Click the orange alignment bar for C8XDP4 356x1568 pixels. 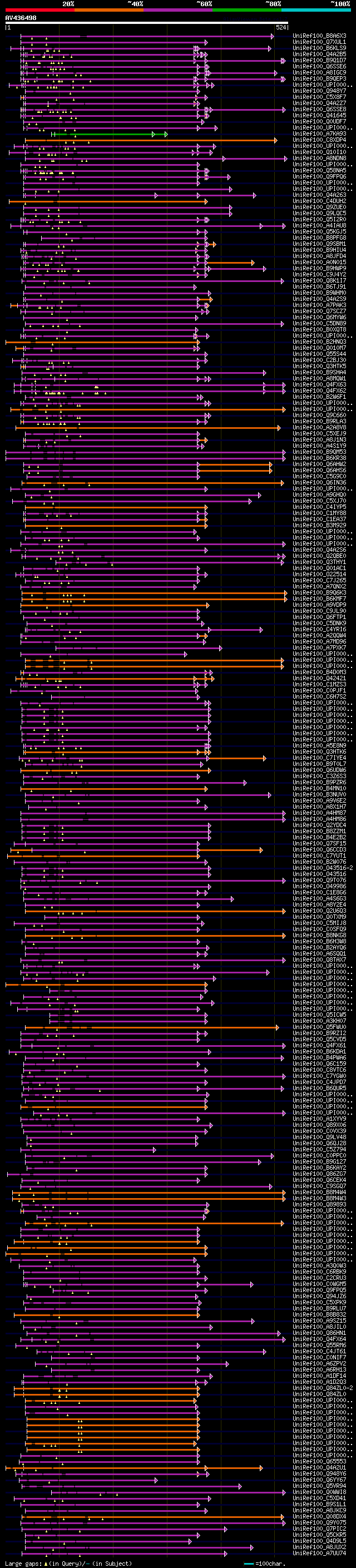[151, 140]
